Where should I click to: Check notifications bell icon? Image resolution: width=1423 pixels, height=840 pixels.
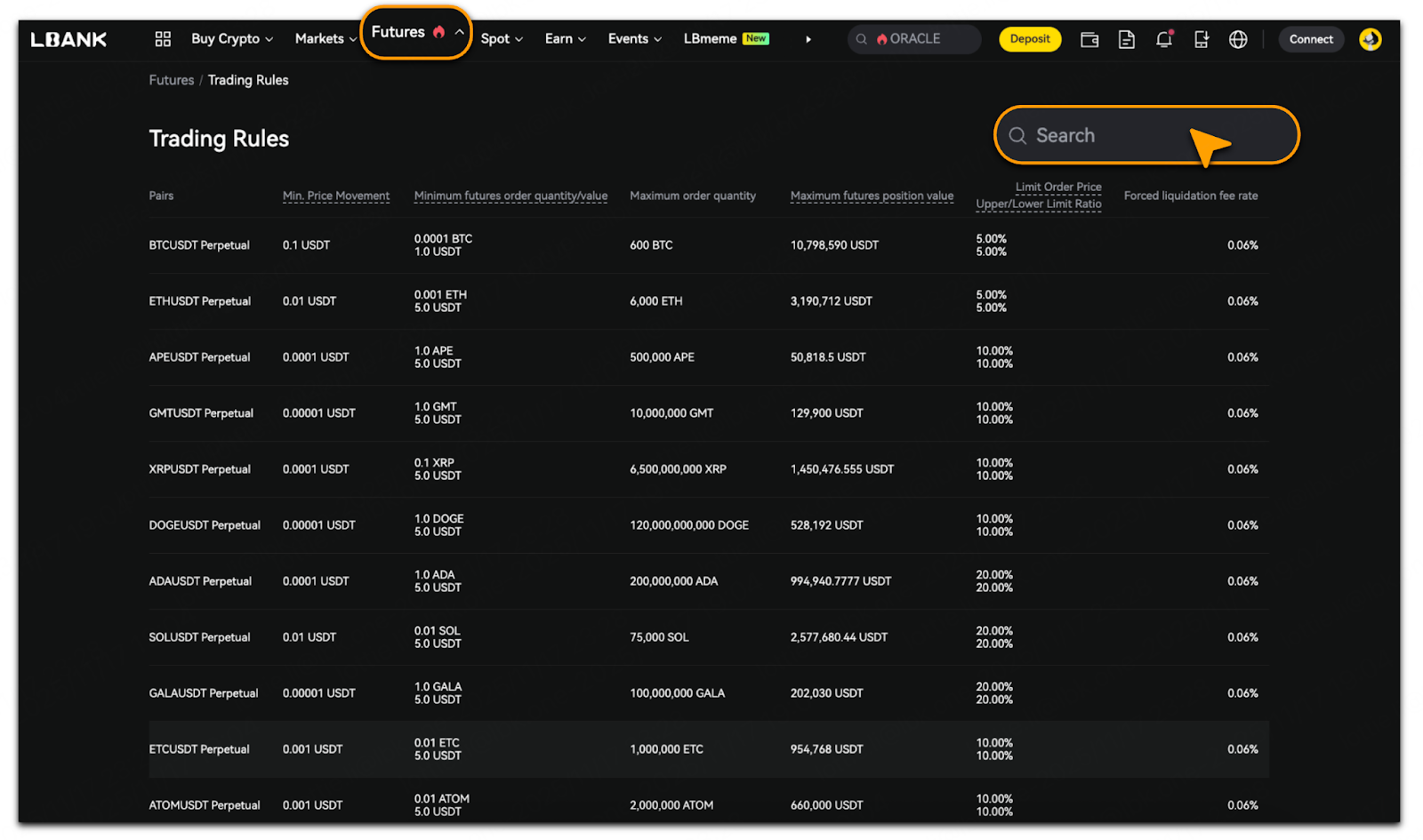[x=1163, y=39]
